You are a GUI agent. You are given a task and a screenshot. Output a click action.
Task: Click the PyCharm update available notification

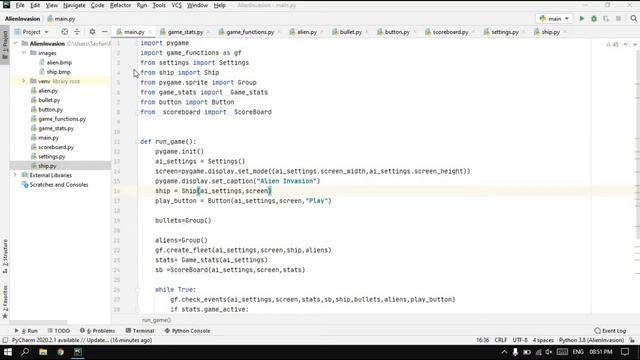(82, 340)
